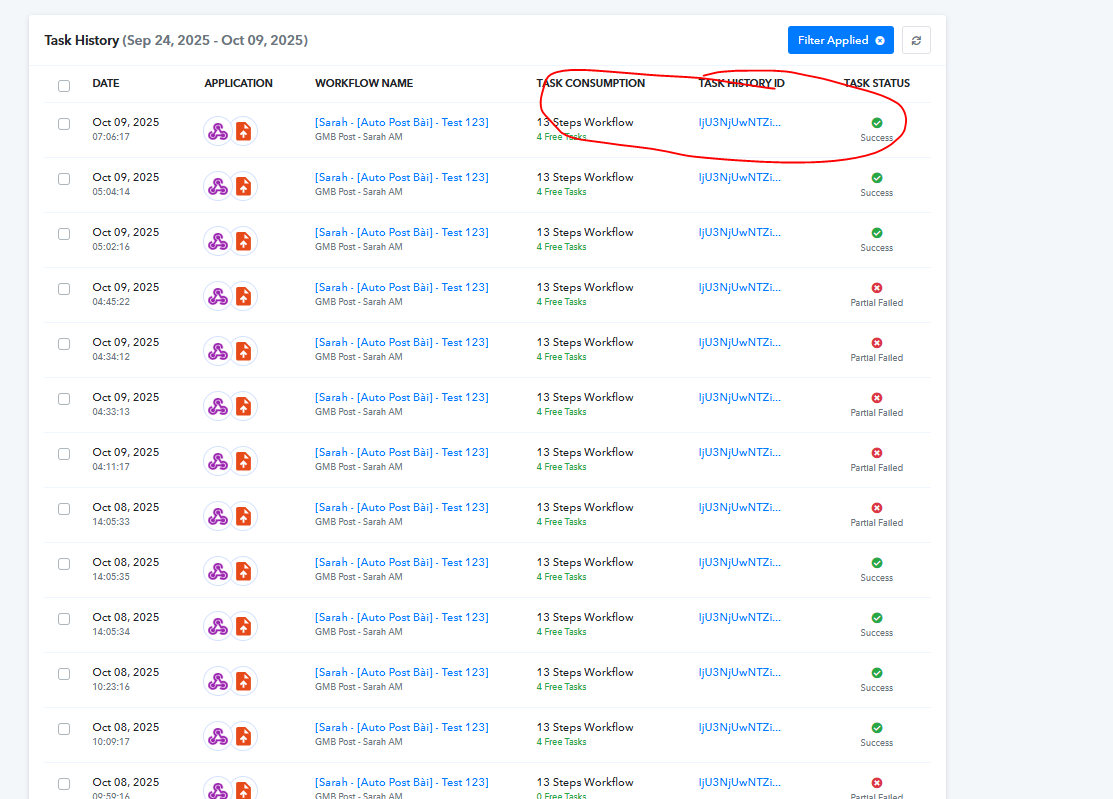Click the Task Status column header
The width and height of the screenshot is (1113, 799).
(876, 83)
